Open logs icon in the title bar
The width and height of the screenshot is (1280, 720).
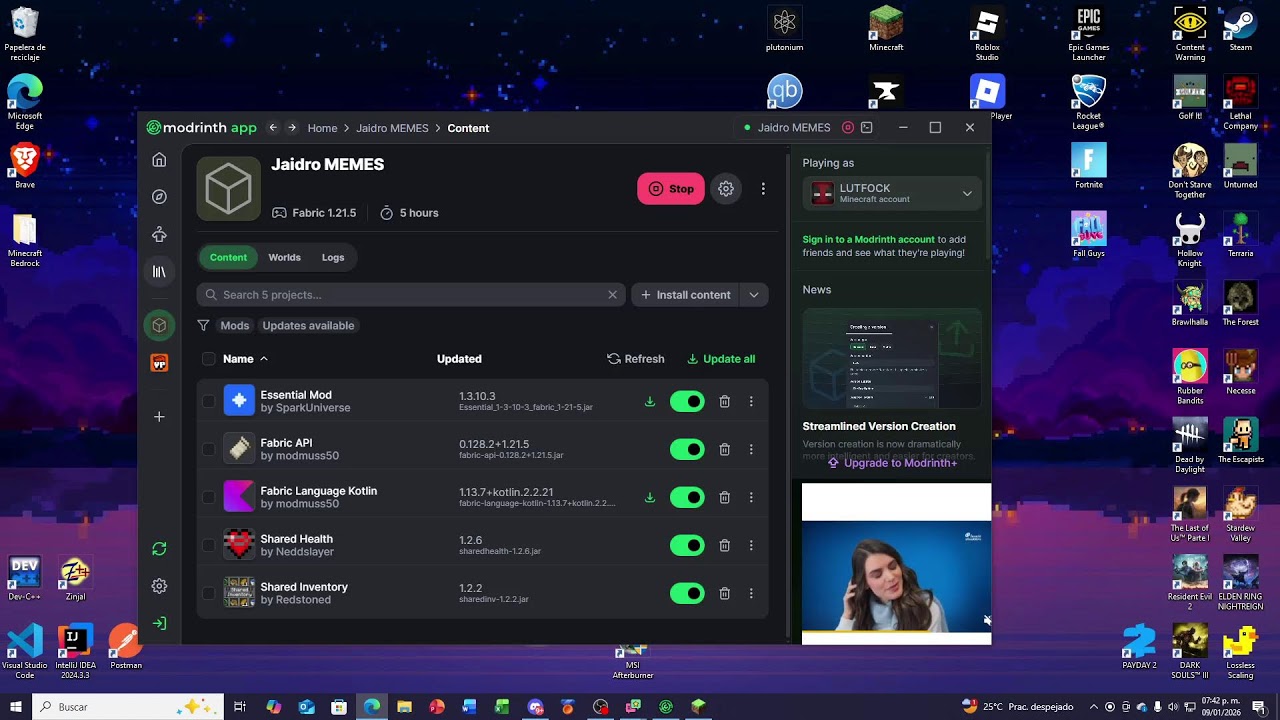(x=867, y=128)
